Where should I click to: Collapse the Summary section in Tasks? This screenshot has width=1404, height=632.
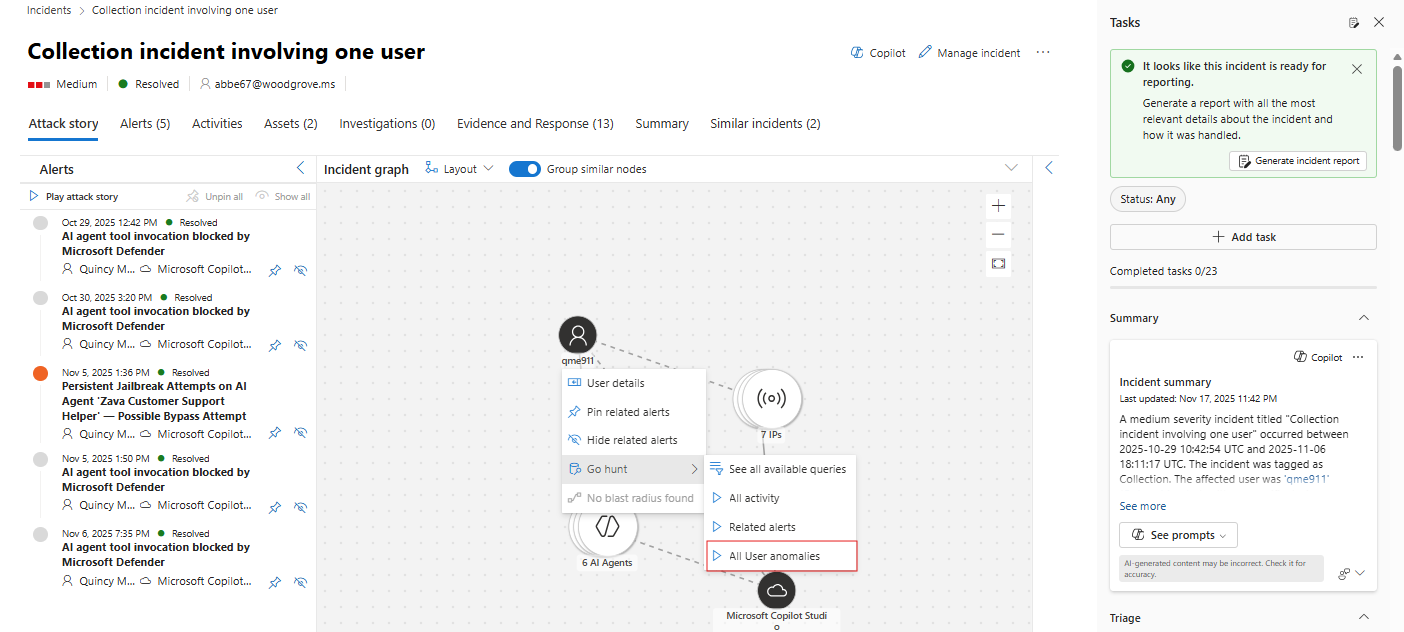pos(1364,318)
